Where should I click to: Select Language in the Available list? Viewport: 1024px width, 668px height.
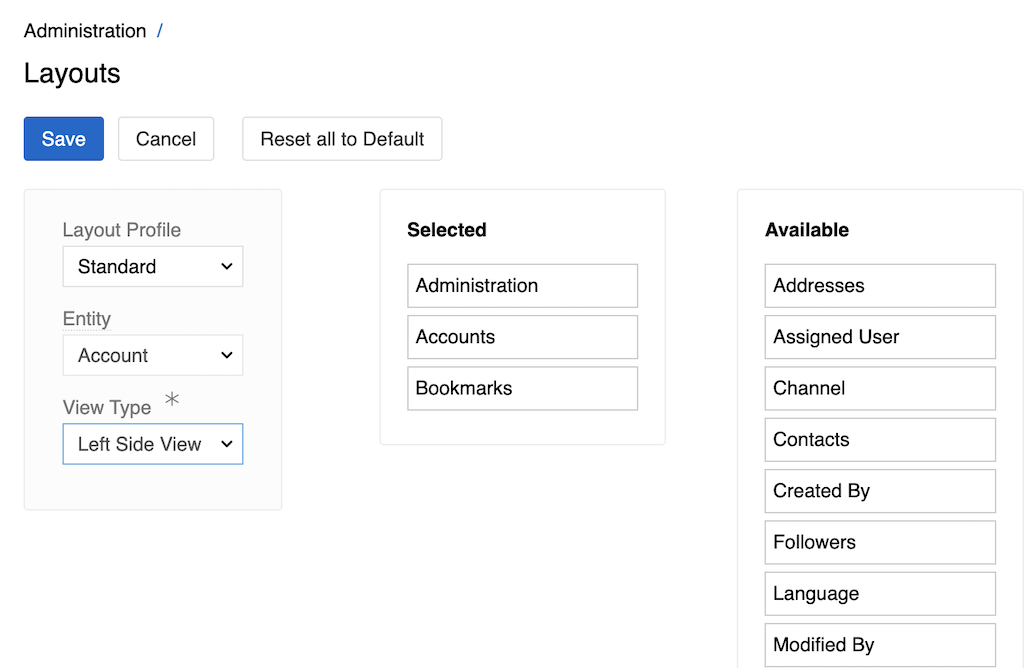tap(880, 594)
